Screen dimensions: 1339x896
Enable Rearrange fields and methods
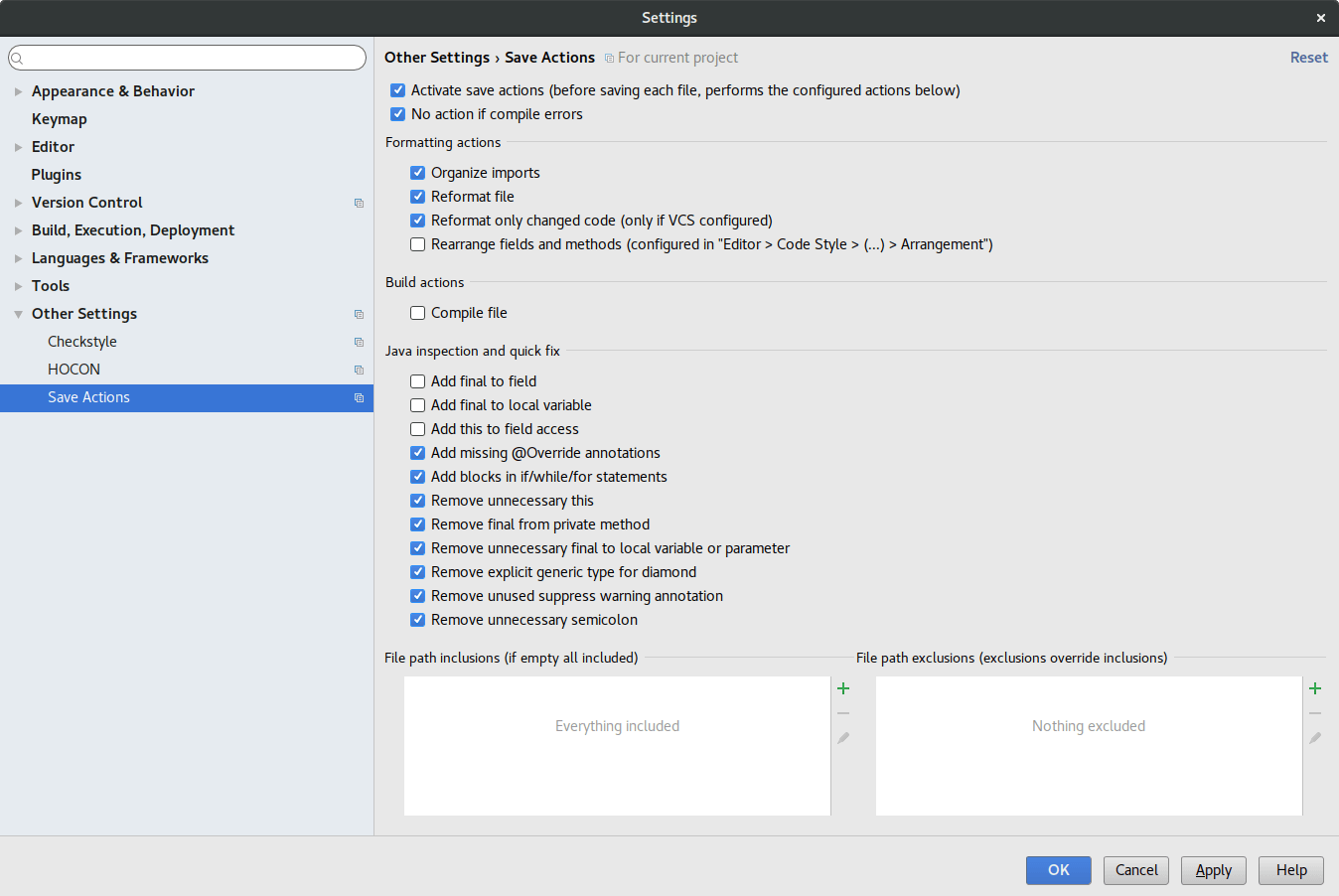click(418, 244)
